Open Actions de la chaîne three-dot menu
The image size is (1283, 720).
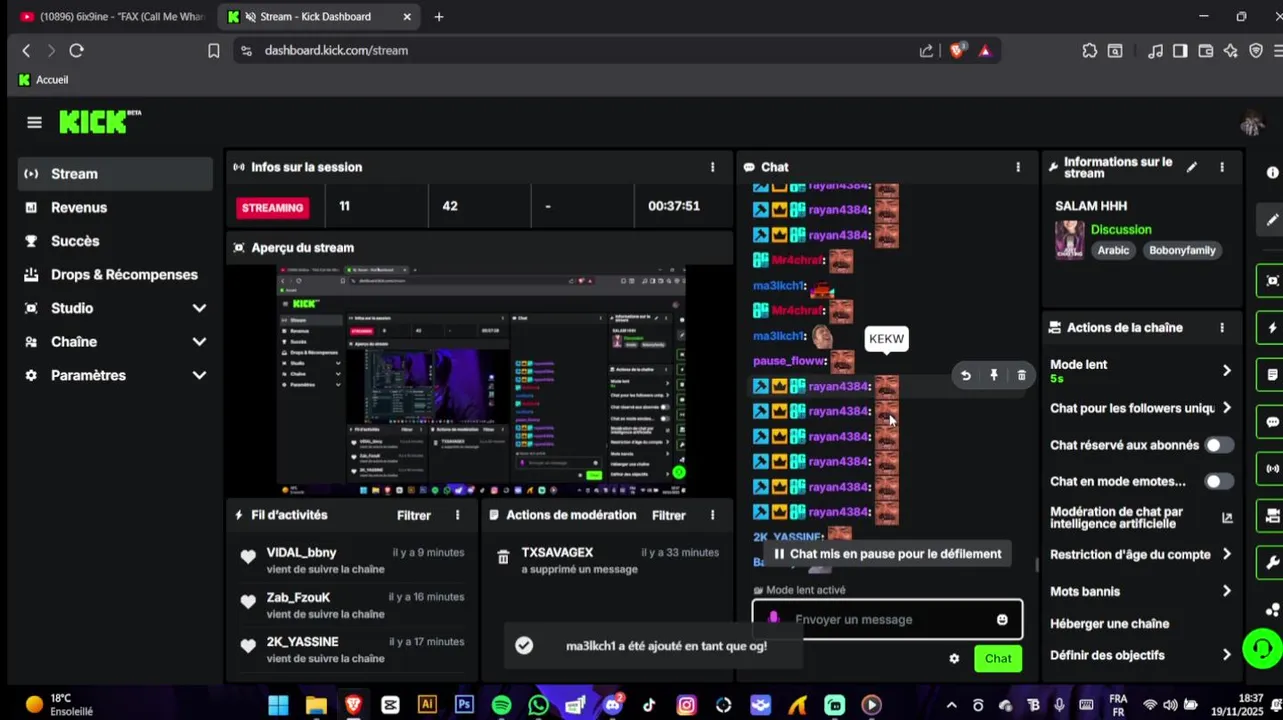click(x=1221, y=327)
